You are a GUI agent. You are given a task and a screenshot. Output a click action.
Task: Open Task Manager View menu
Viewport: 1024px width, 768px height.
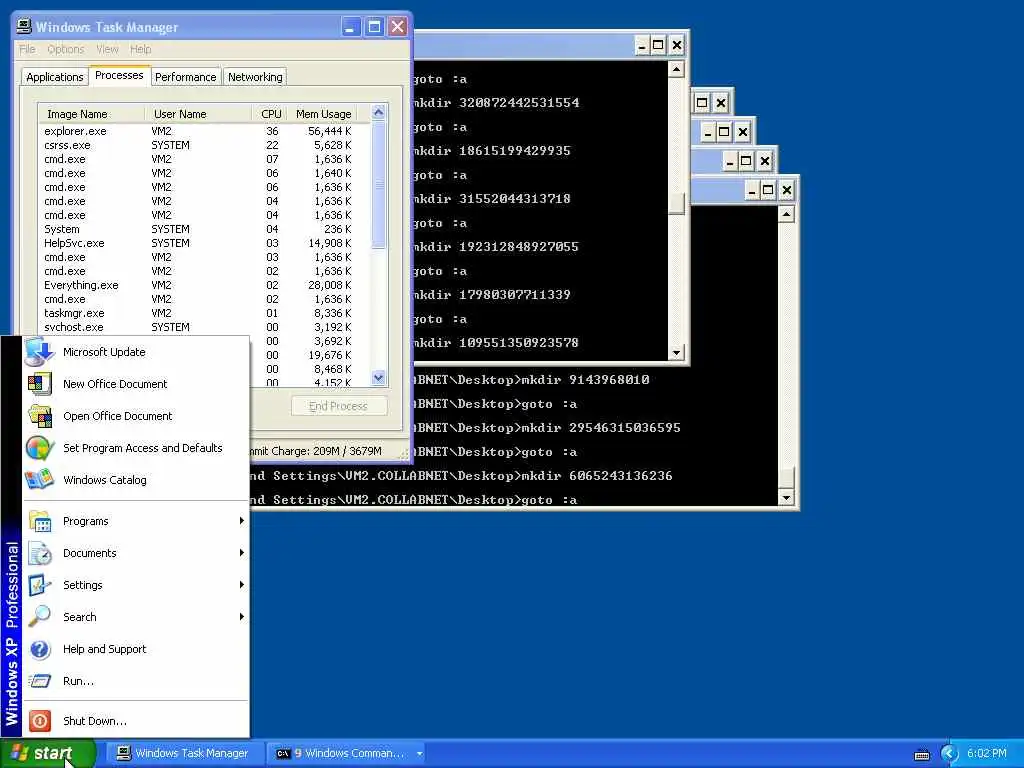tap(107, 49)
